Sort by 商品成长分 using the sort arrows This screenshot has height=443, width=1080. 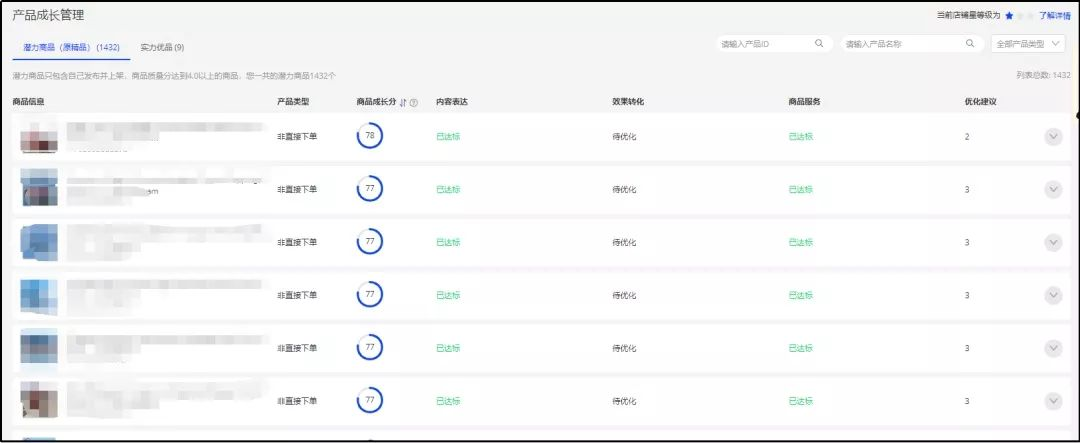[402, 102]
